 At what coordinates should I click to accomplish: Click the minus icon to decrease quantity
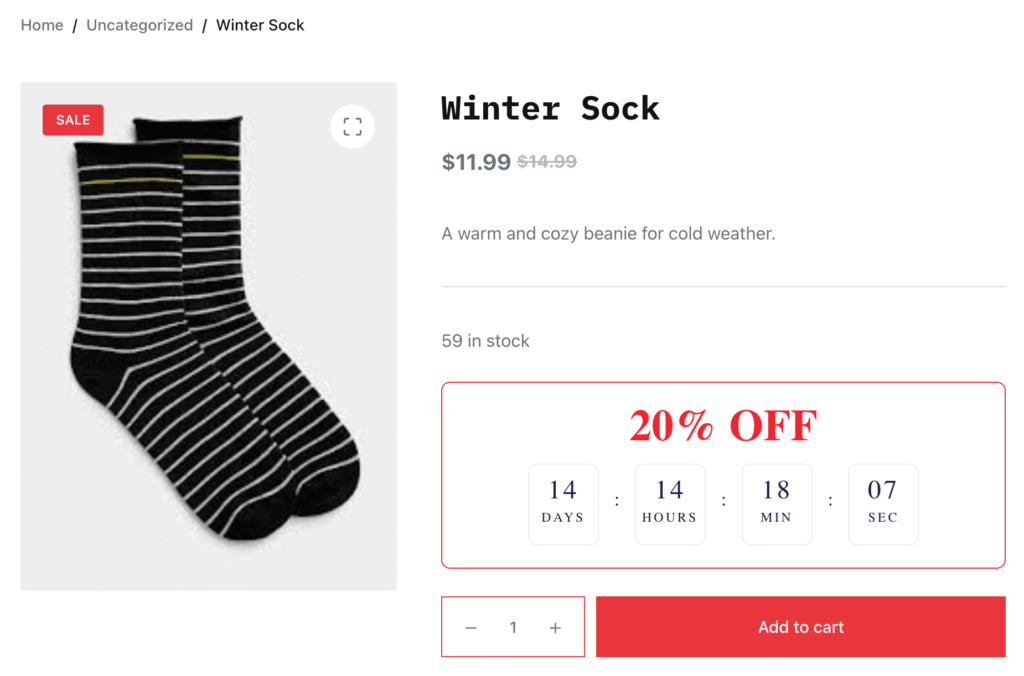pos(471,627)
